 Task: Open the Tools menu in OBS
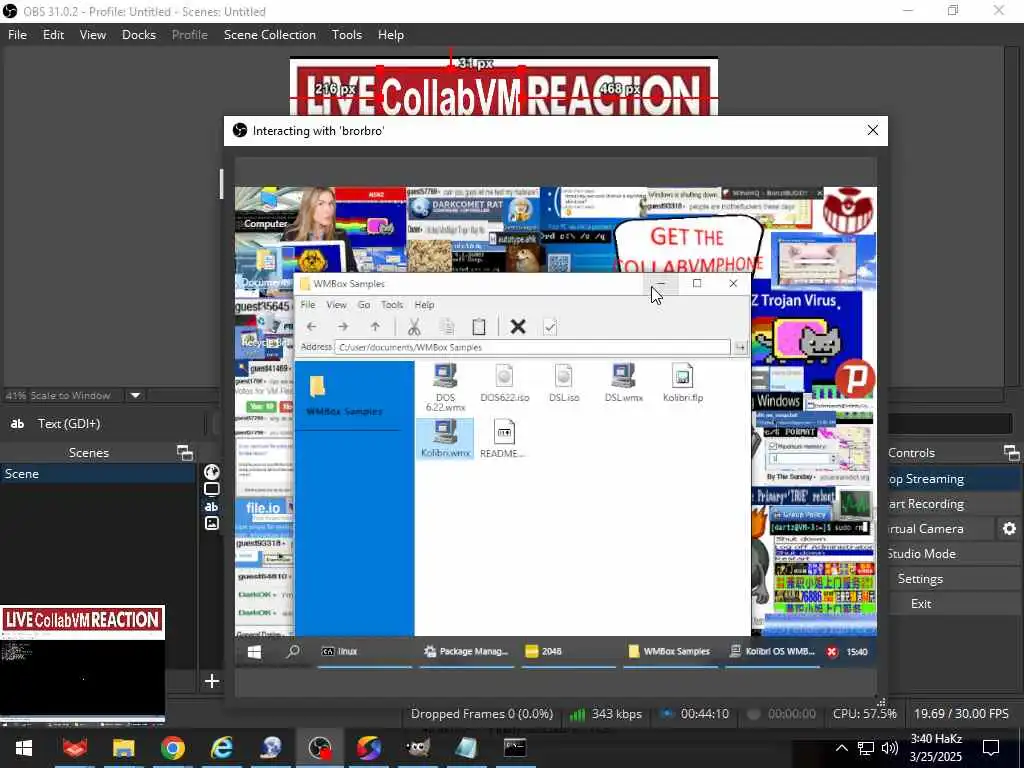[x=347, y=35]
